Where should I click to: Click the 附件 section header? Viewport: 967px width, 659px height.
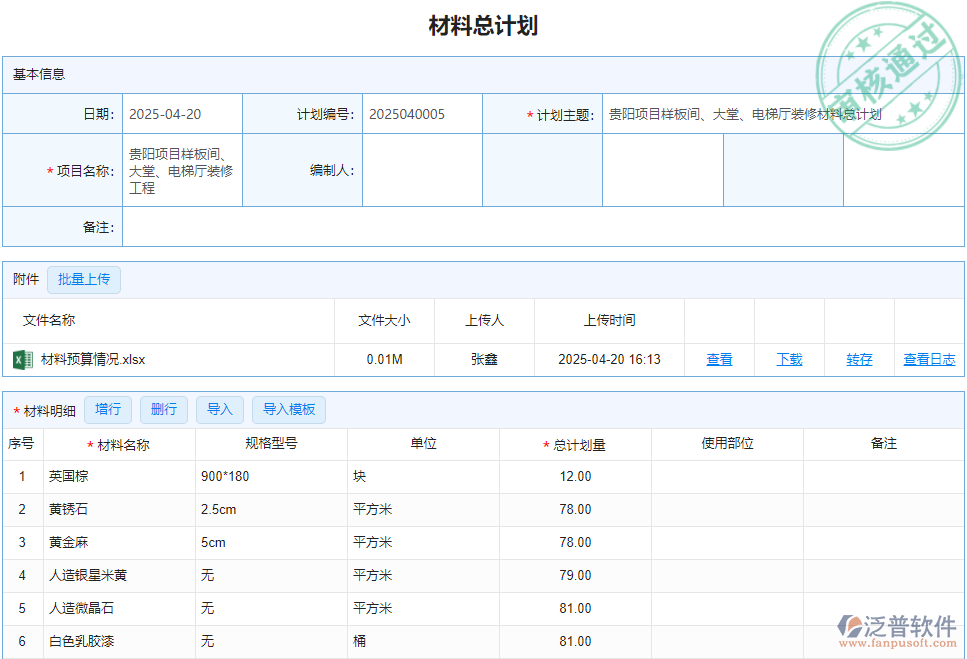24,279
